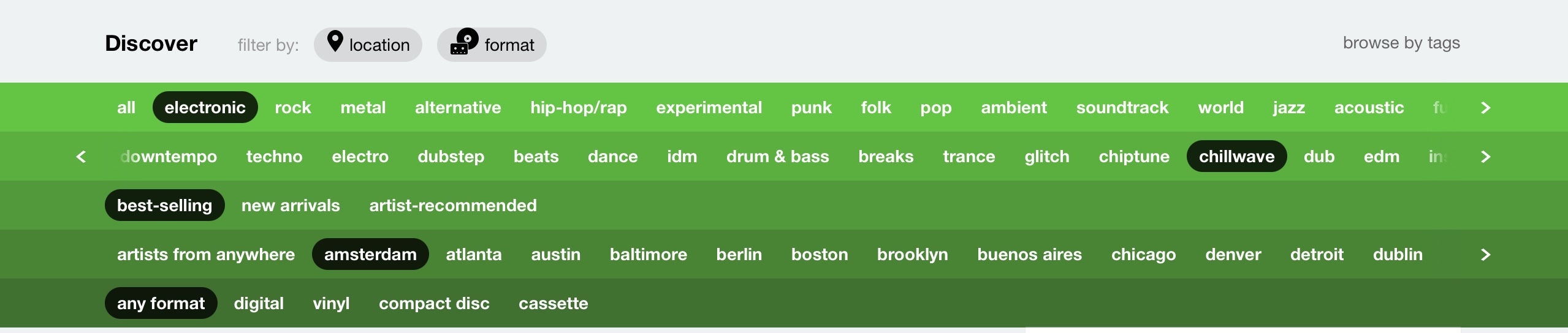Choose compact disc format
The image size is (1568, 333).
click(434, 304)
